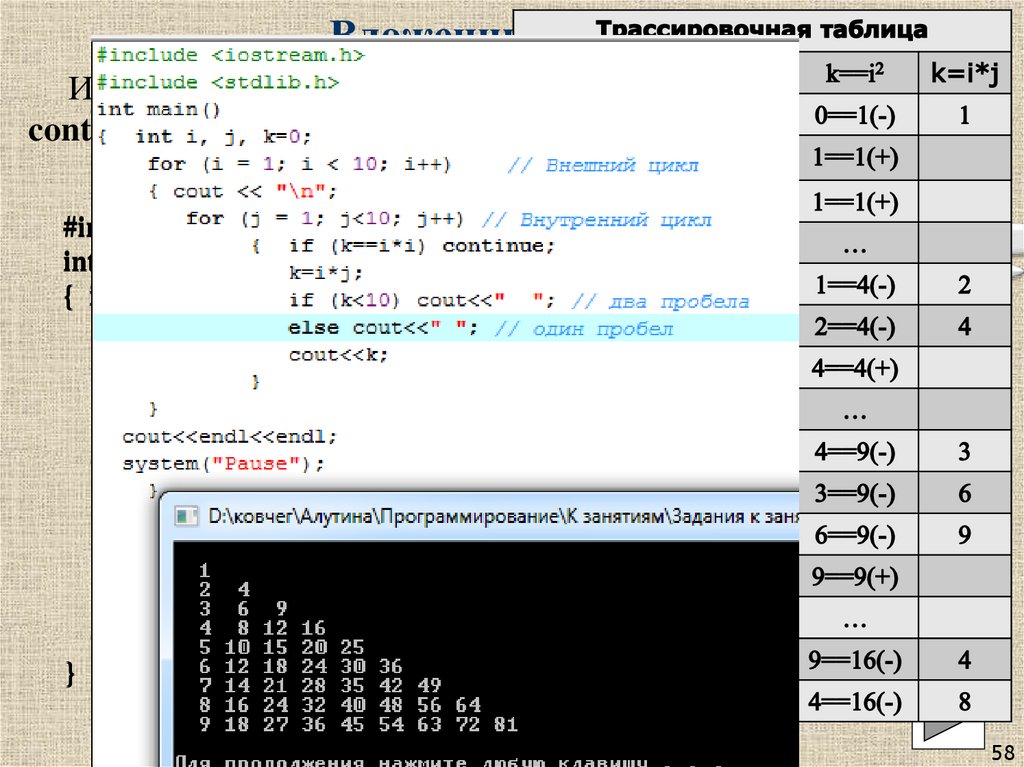Click the '#include <iostream.h>' code line
The image size is (1024, 767).
[230, 55]
